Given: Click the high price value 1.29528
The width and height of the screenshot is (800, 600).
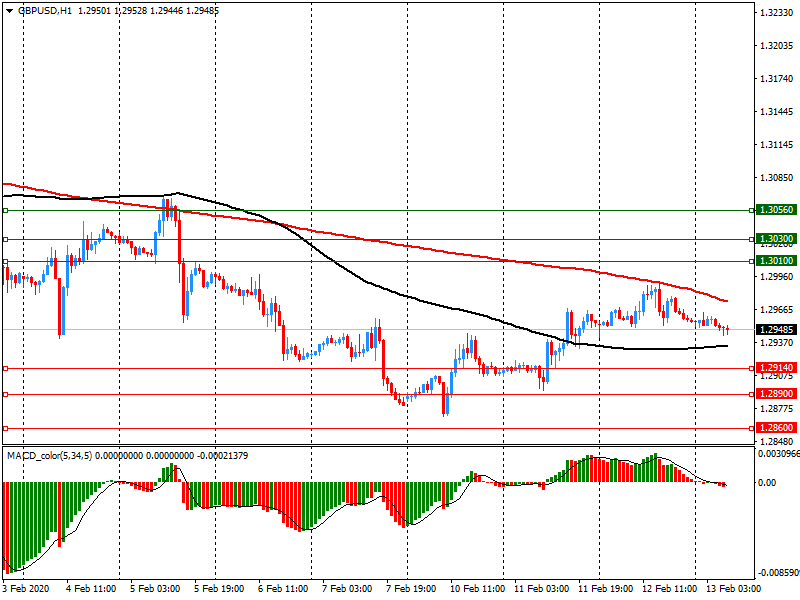Looking at the screenshot, I should (x=130, y=11).
